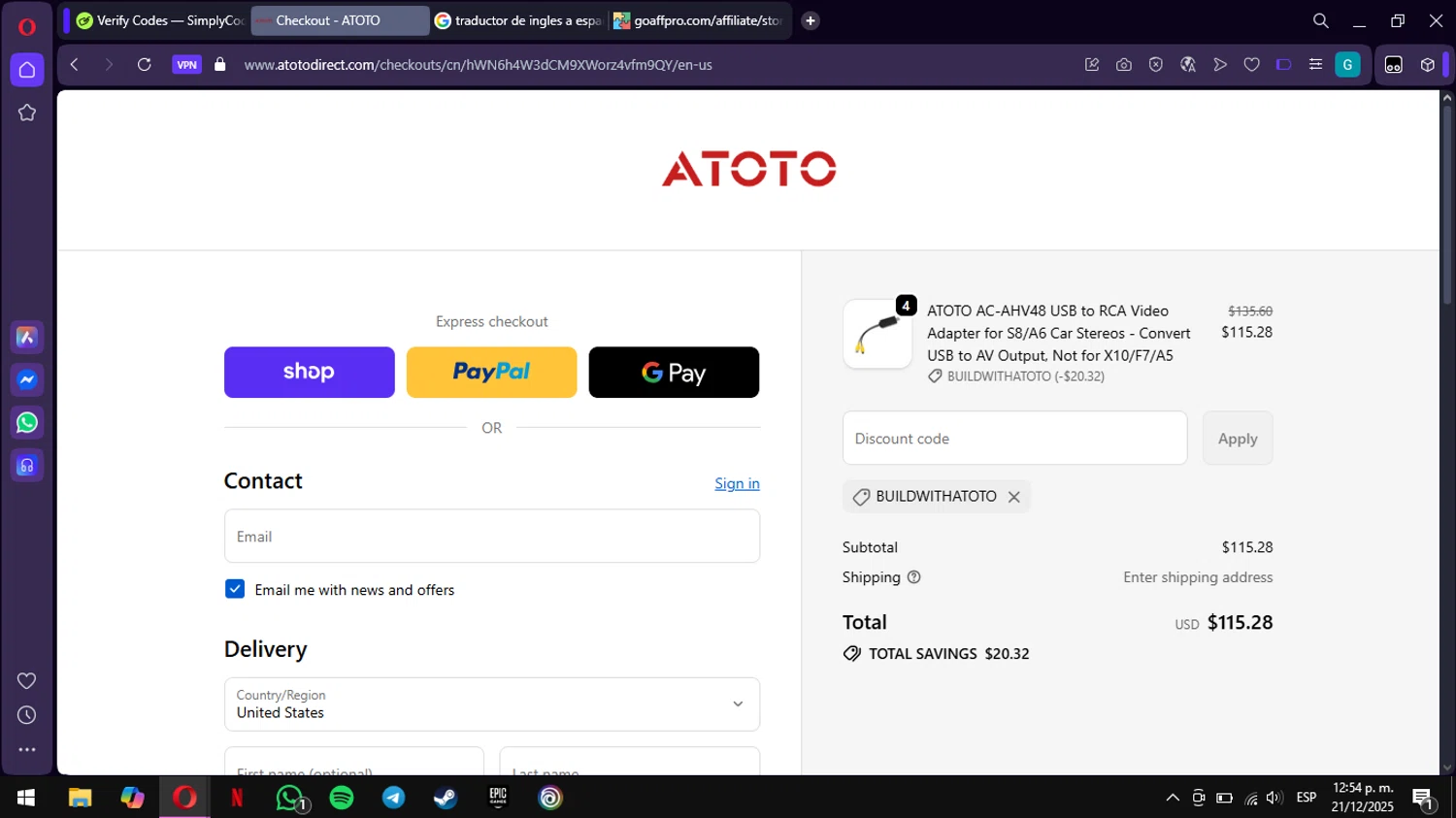Open the Opera start page home icon
Image resolution: width=1456 pixels, height=818 pixels.
click(27, 70)
